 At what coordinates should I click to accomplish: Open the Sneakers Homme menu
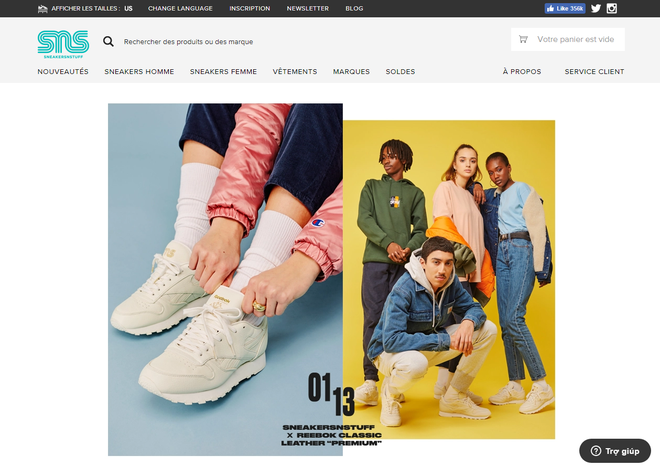[139, 72]
